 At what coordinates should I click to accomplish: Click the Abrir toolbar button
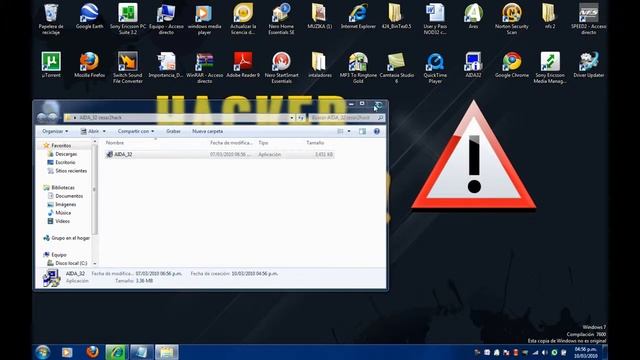[x=90, y=131]
